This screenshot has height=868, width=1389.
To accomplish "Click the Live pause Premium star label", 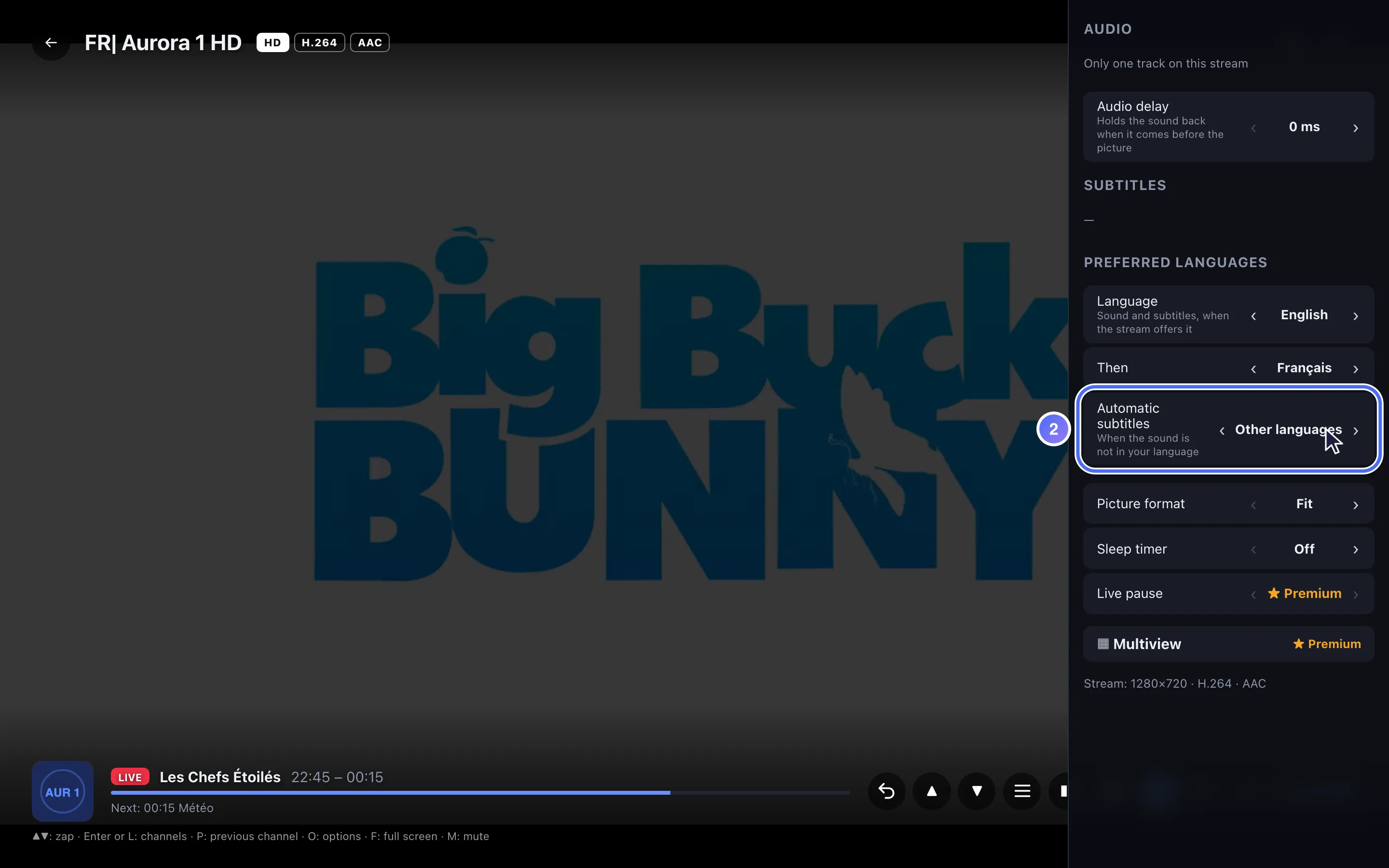I will [x=1304, y=593].
